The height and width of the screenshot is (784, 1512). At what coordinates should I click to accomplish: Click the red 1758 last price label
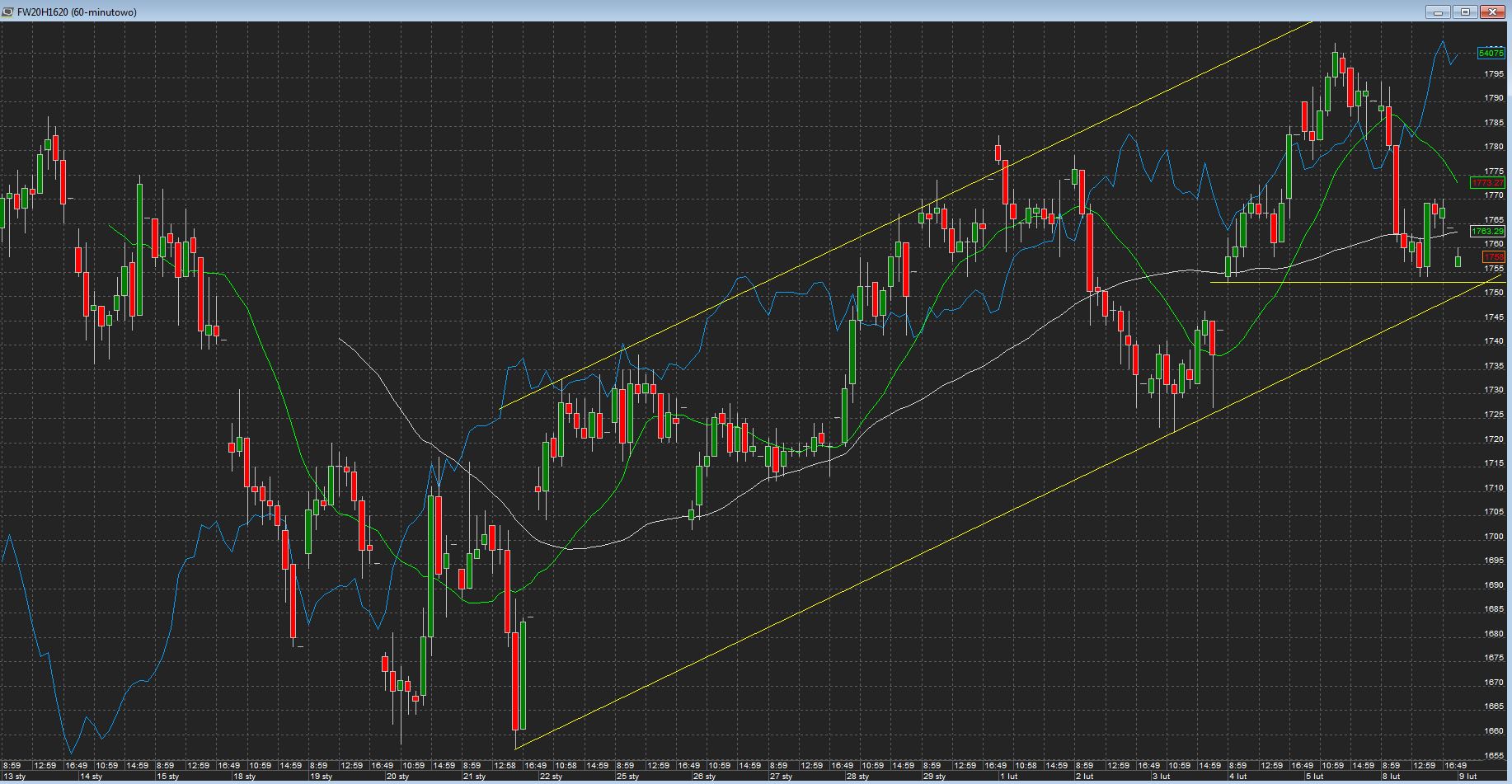1494,257
